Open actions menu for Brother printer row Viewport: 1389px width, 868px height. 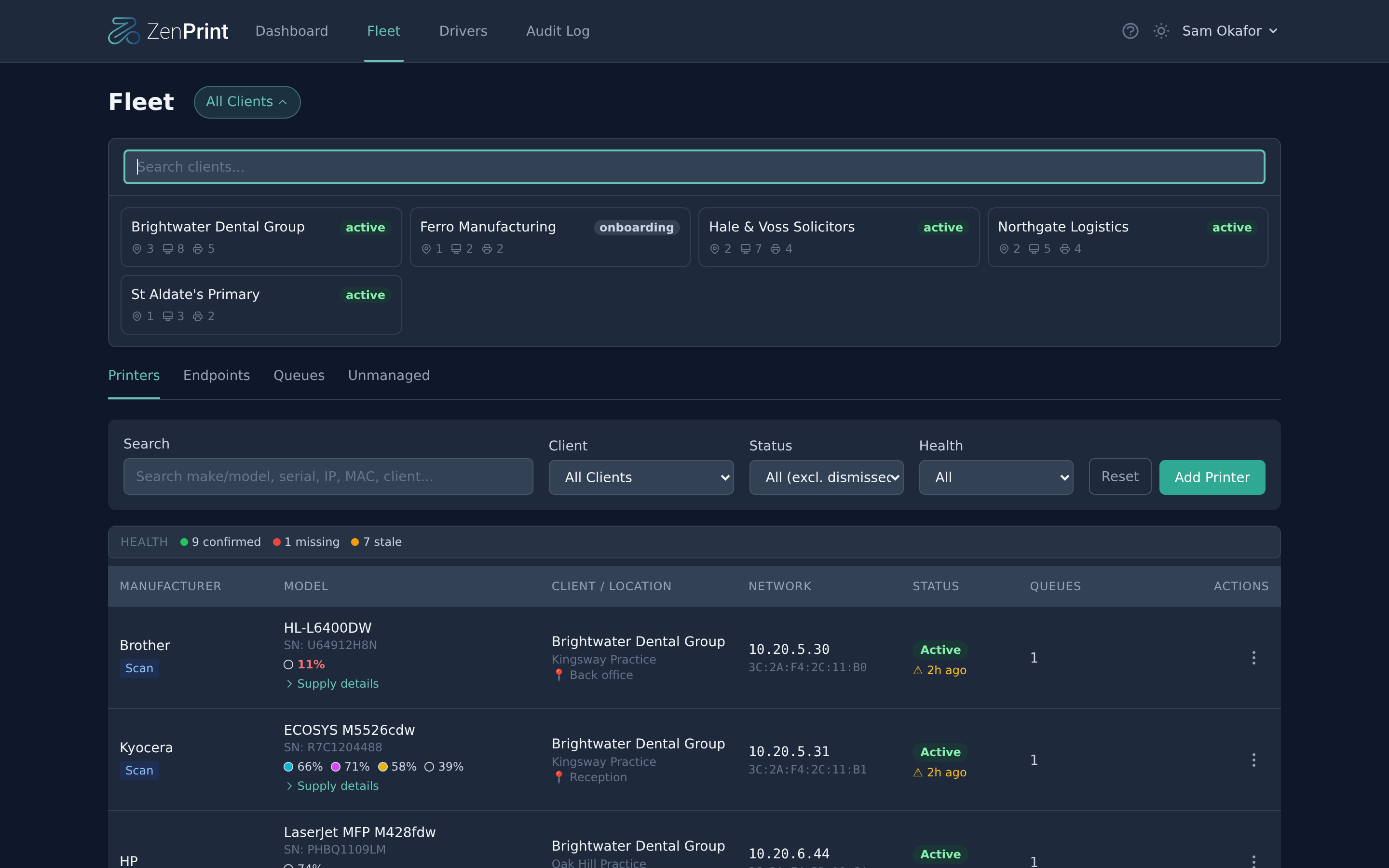[1253, 658]
